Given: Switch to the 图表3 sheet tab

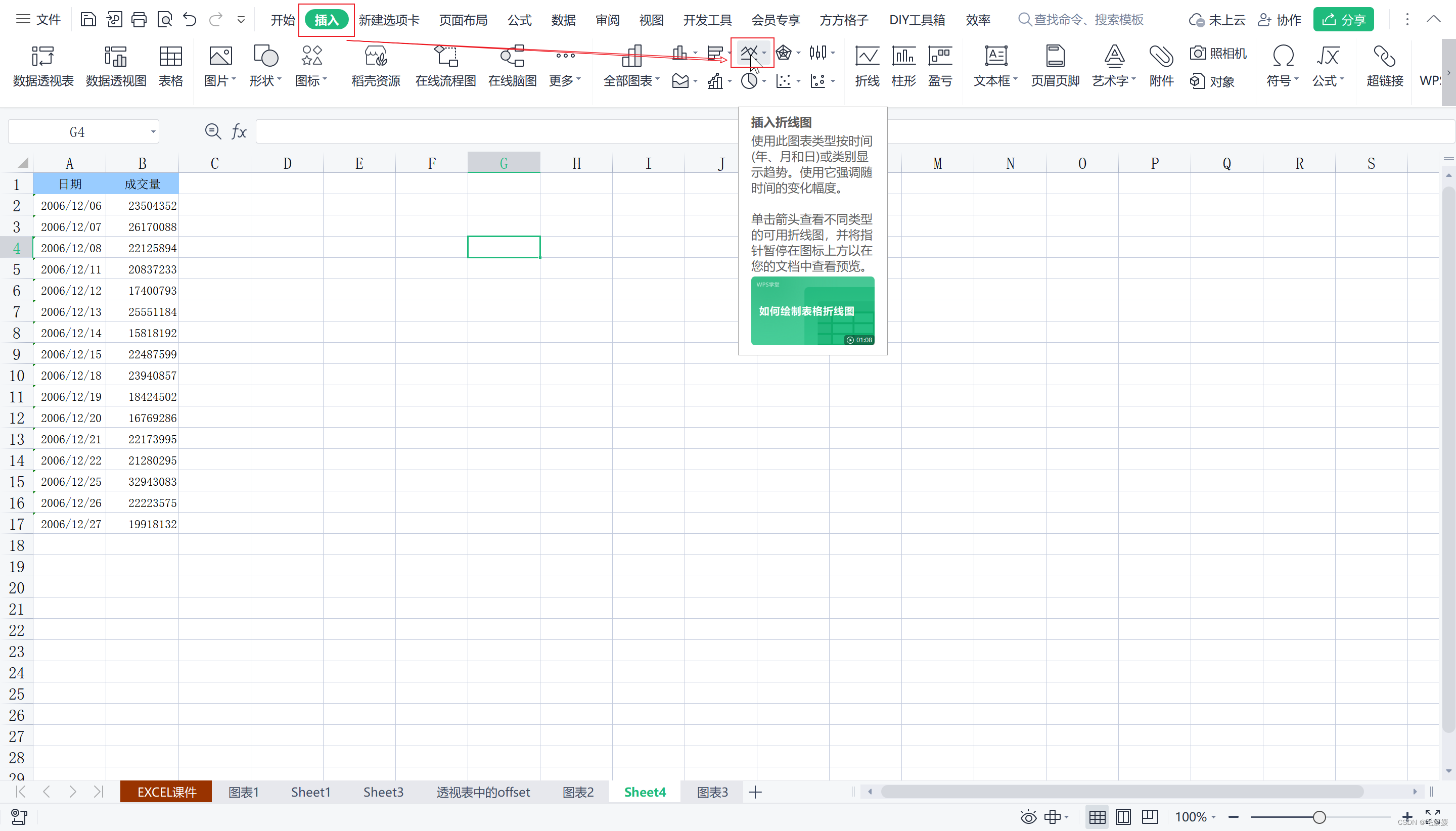Looking at the screenshot, I should [x=712, y=792].
